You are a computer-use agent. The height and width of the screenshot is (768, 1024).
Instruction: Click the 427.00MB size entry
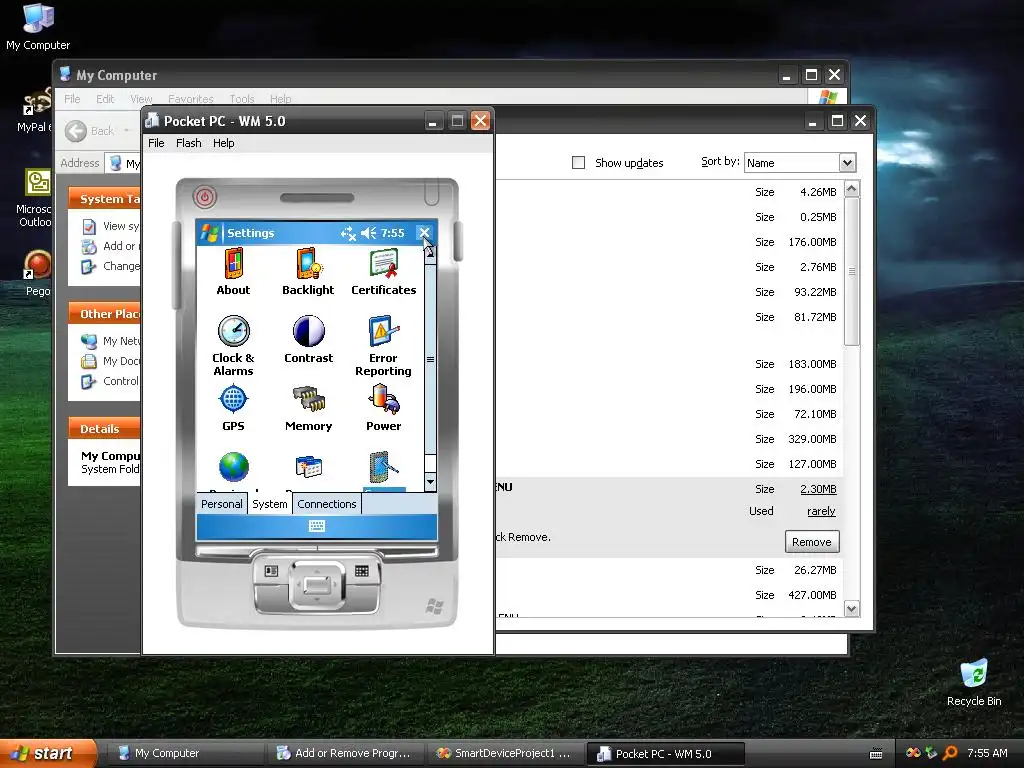coord(812,596)
